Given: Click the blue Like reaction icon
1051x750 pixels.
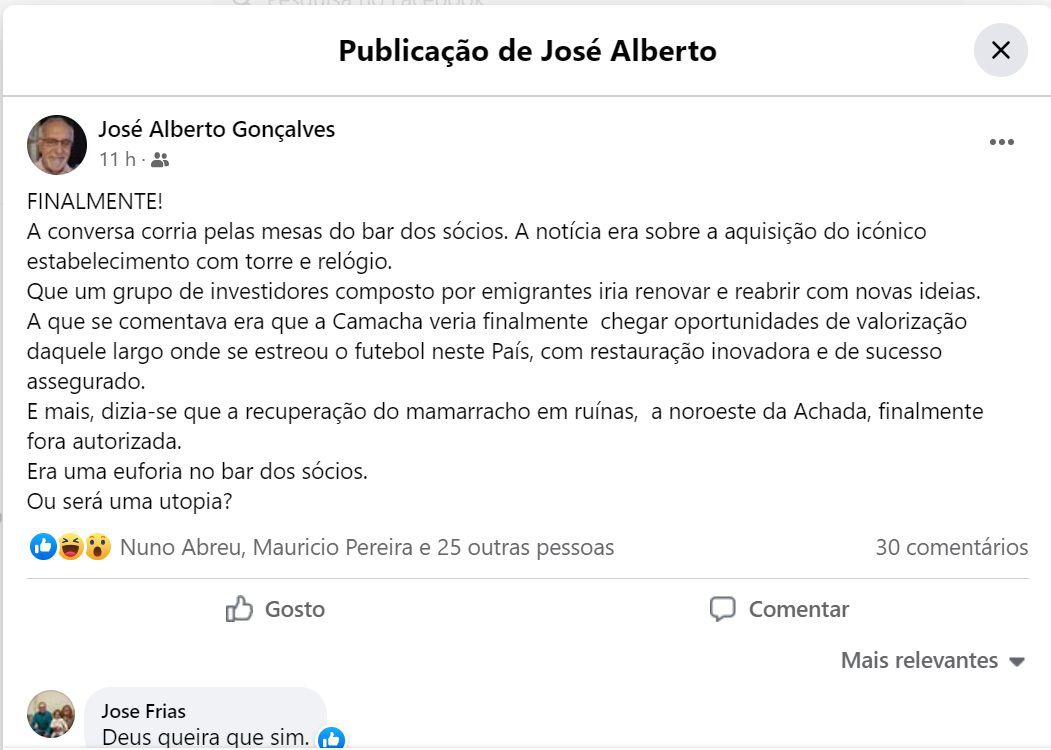Looking at the screenshot, I should click(43, 547).
